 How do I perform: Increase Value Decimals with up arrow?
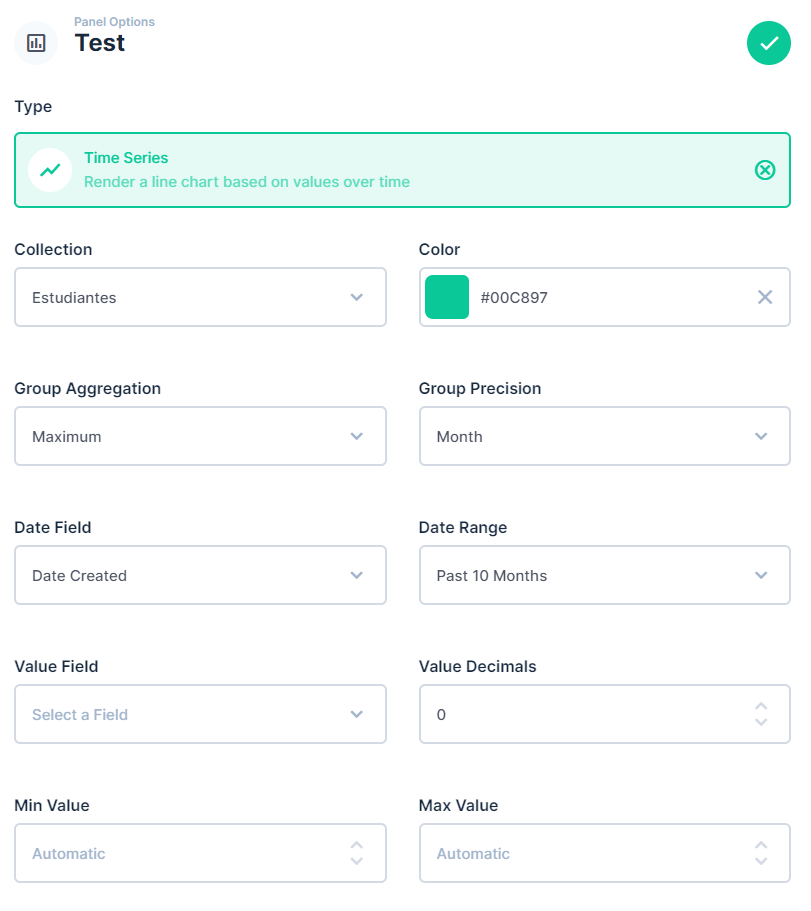[x=761, y=706]
